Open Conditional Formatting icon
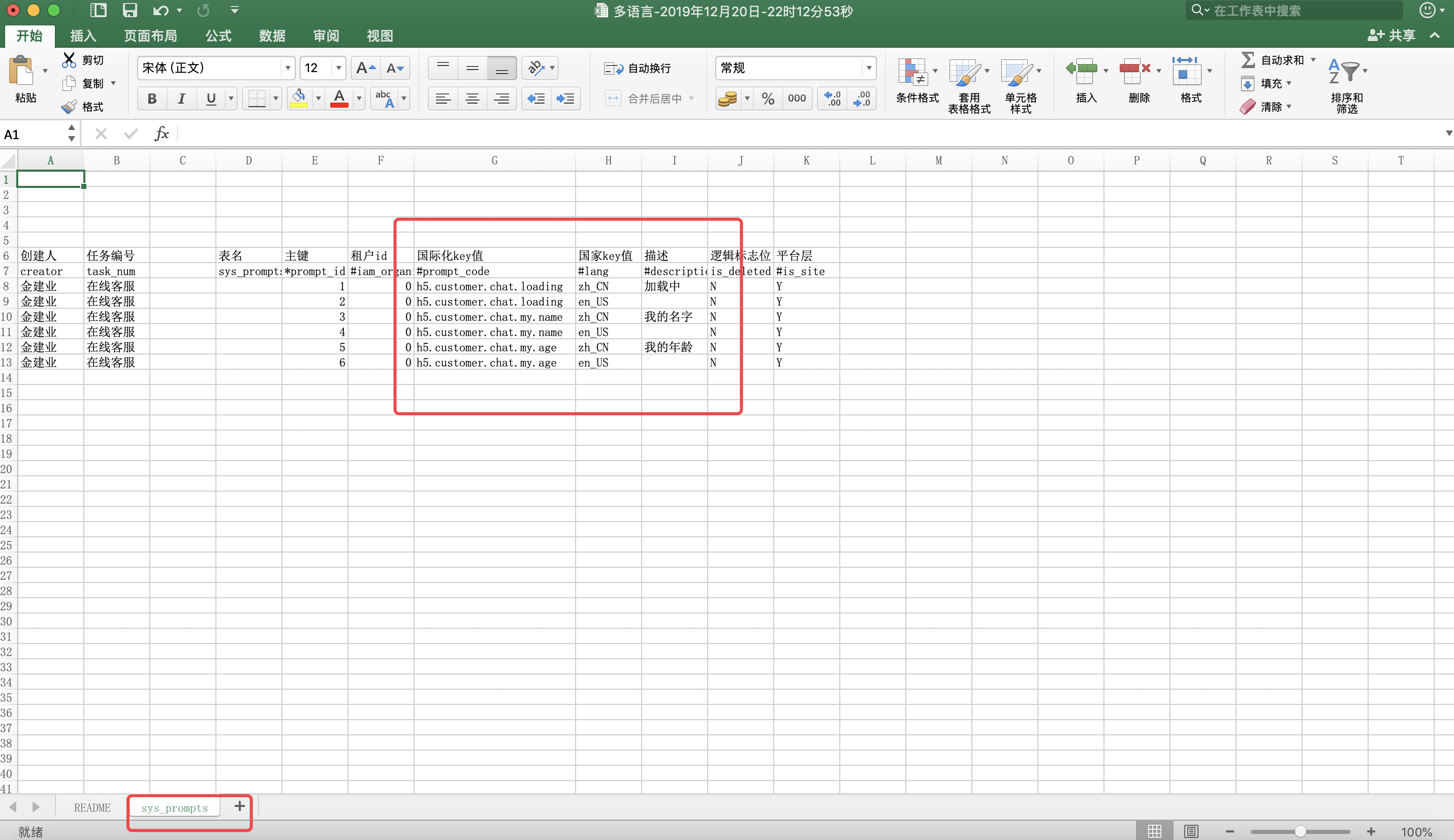The image size is (1454, 840). 913,72
